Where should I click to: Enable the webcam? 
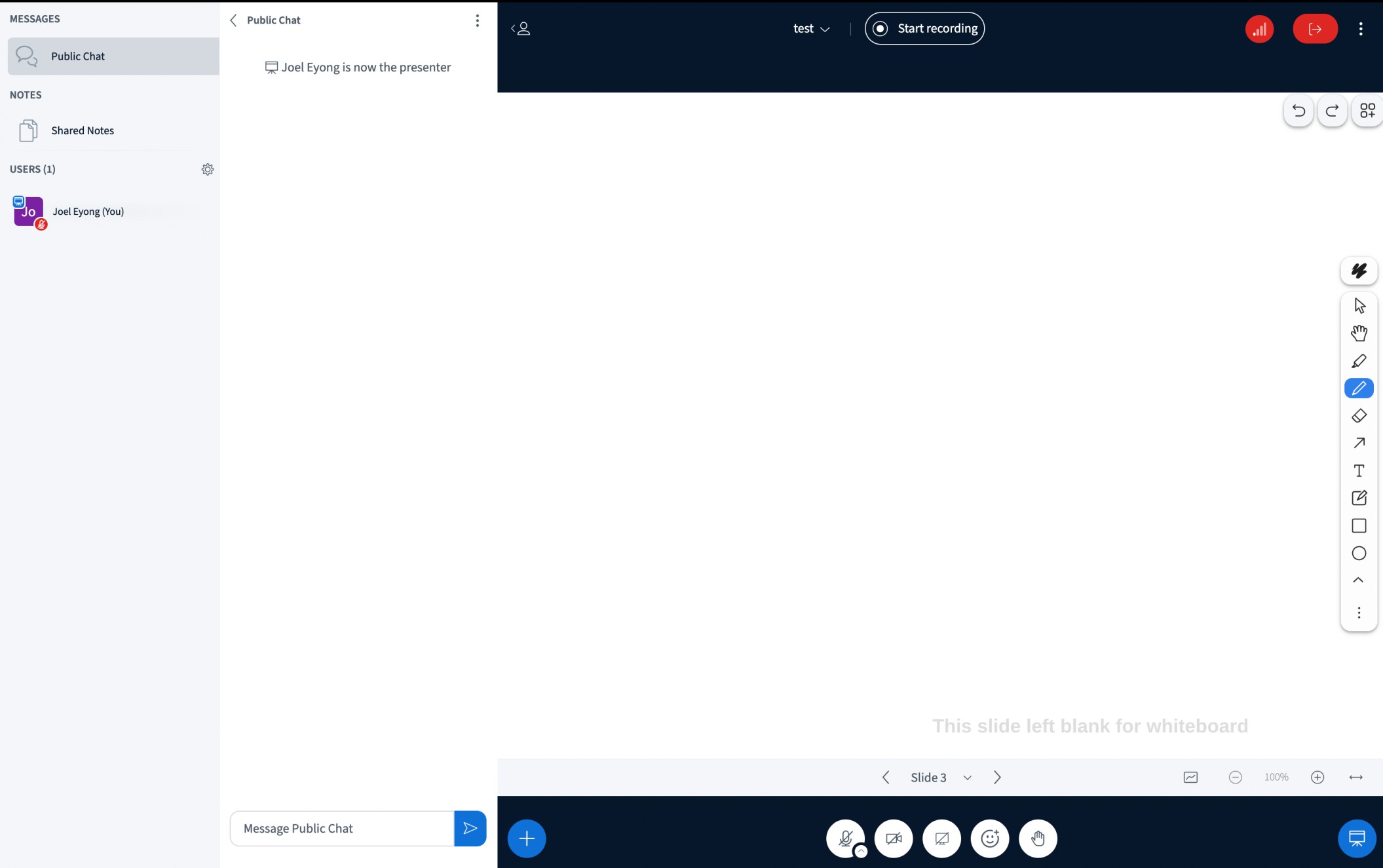click(894, 838)
